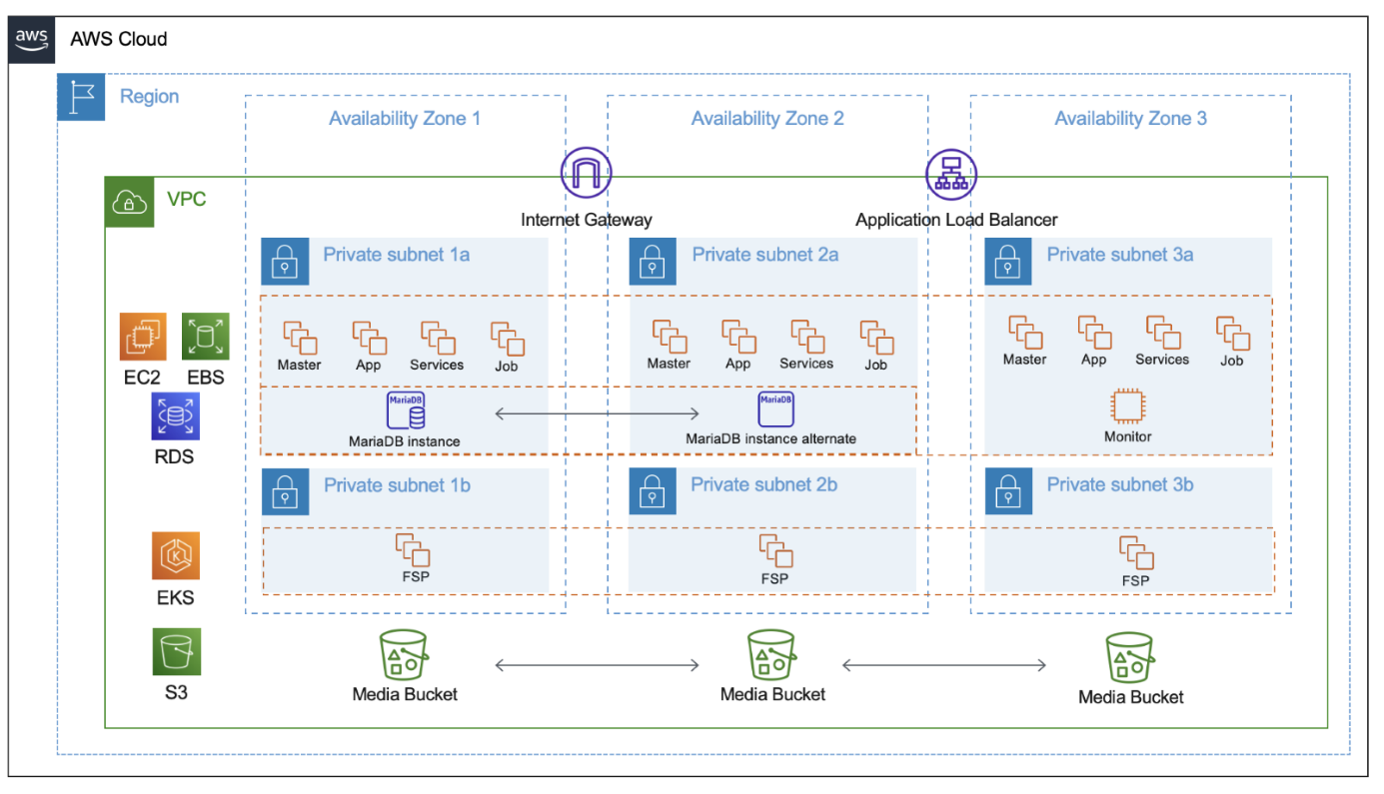1384x794 pixels.
Task: Select the App instance icon in subnet 1a
Action: (369, 338)
